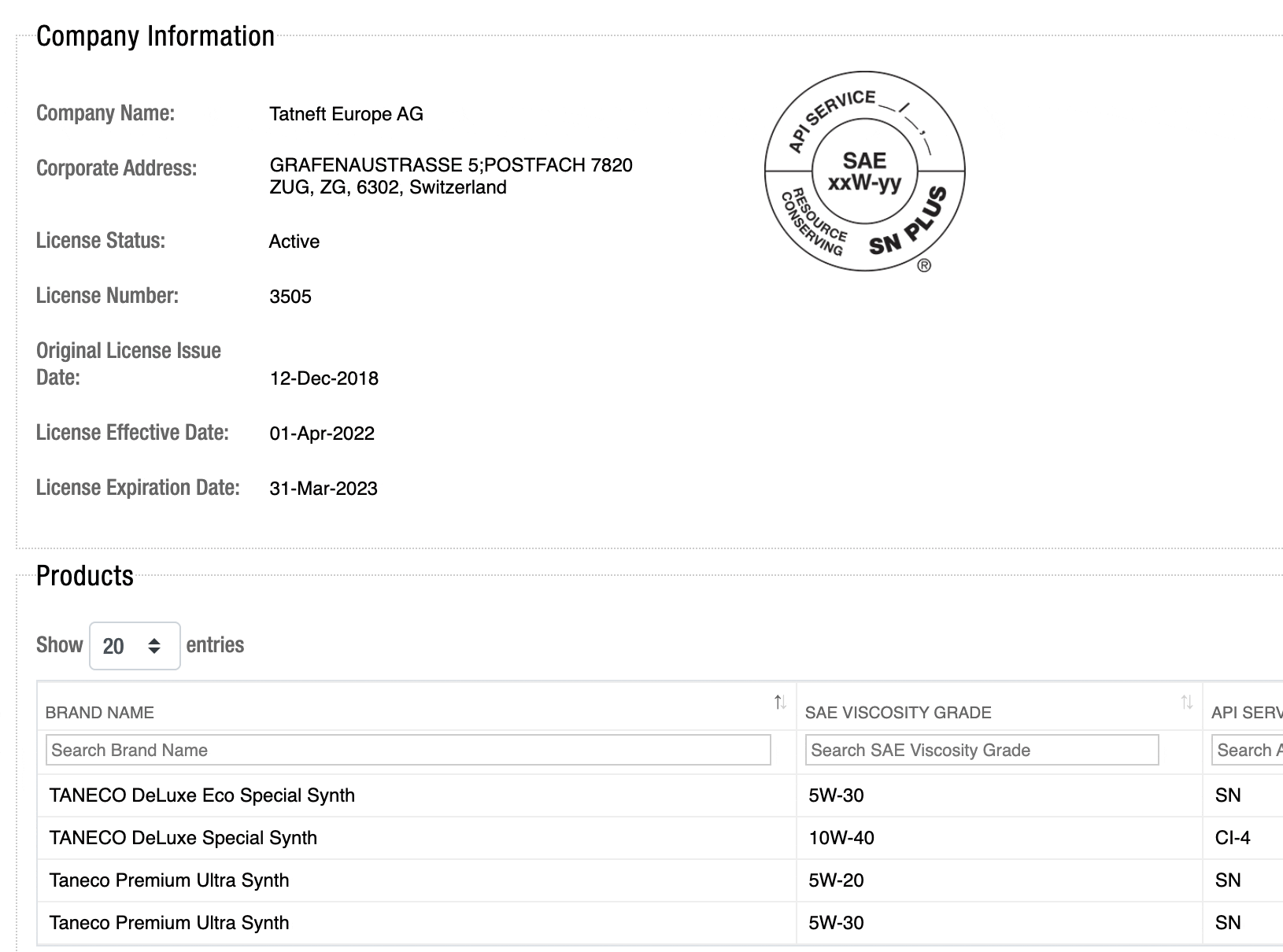
Task: Click original issue date 12-Dec-2018
Action: click(x=324, y=378)
